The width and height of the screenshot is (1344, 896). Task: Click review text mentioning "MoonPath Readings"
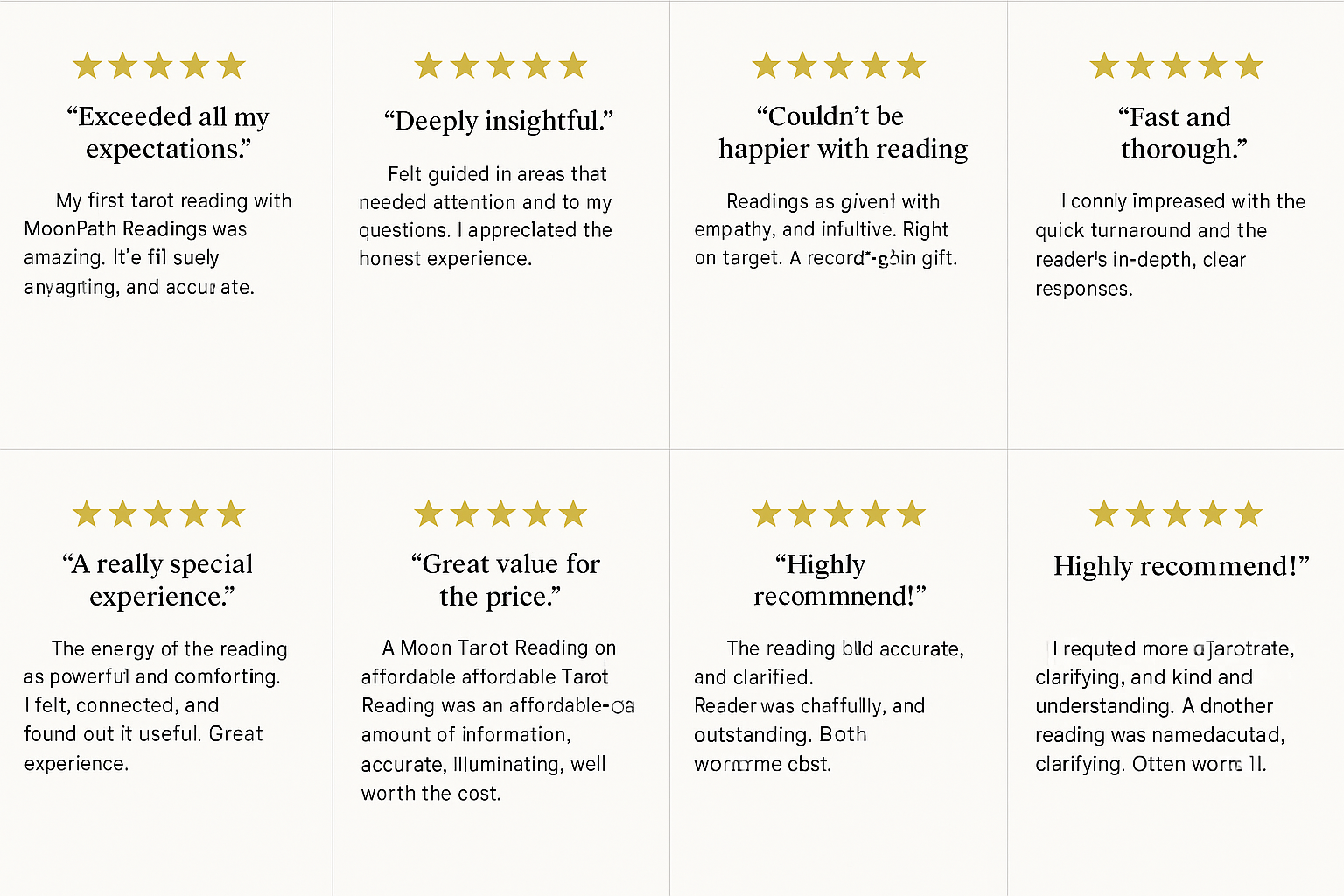coord(157,243)
